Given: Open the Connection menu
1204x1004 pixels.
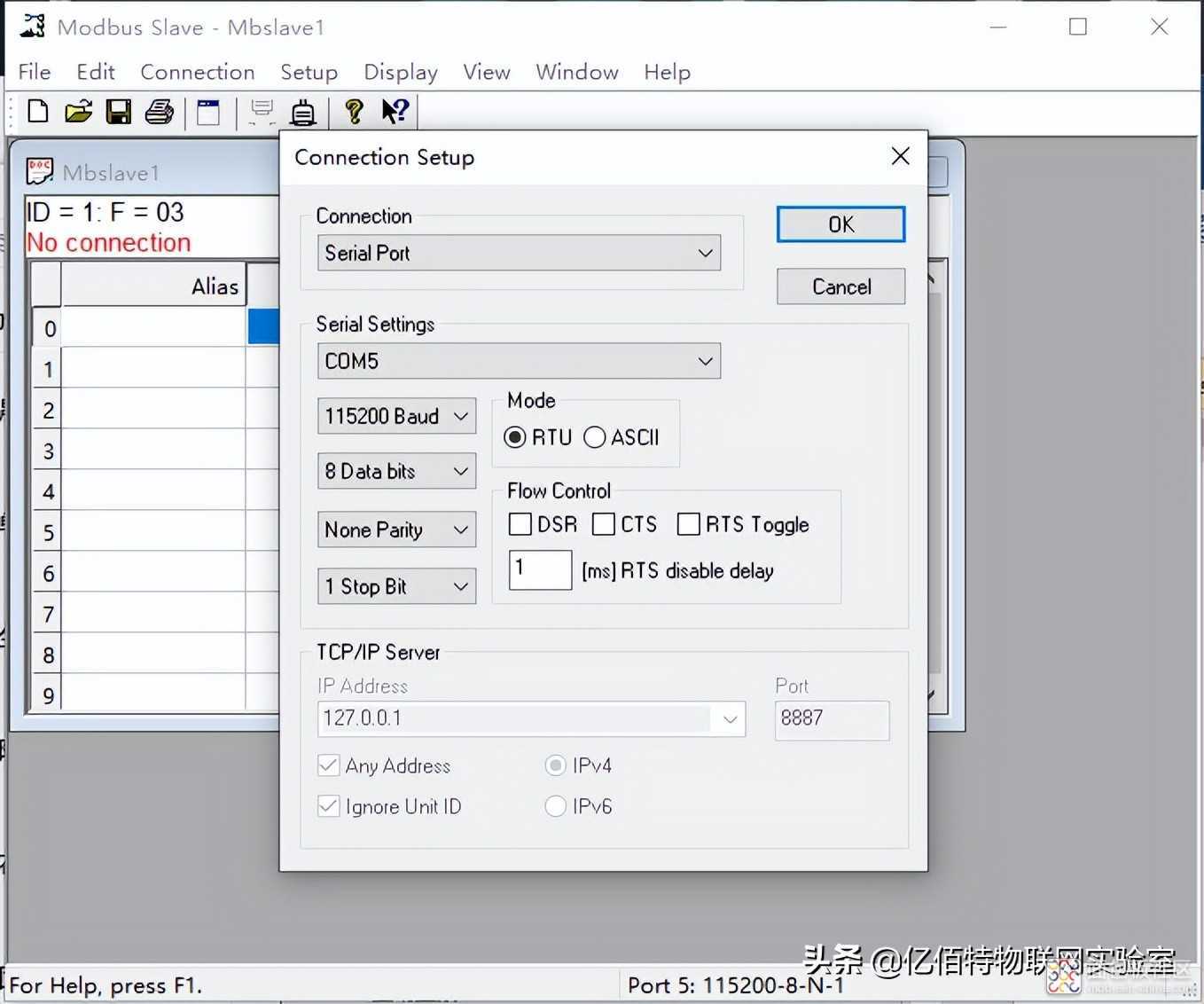Looking at the screenshot, I should coord(198,72).
